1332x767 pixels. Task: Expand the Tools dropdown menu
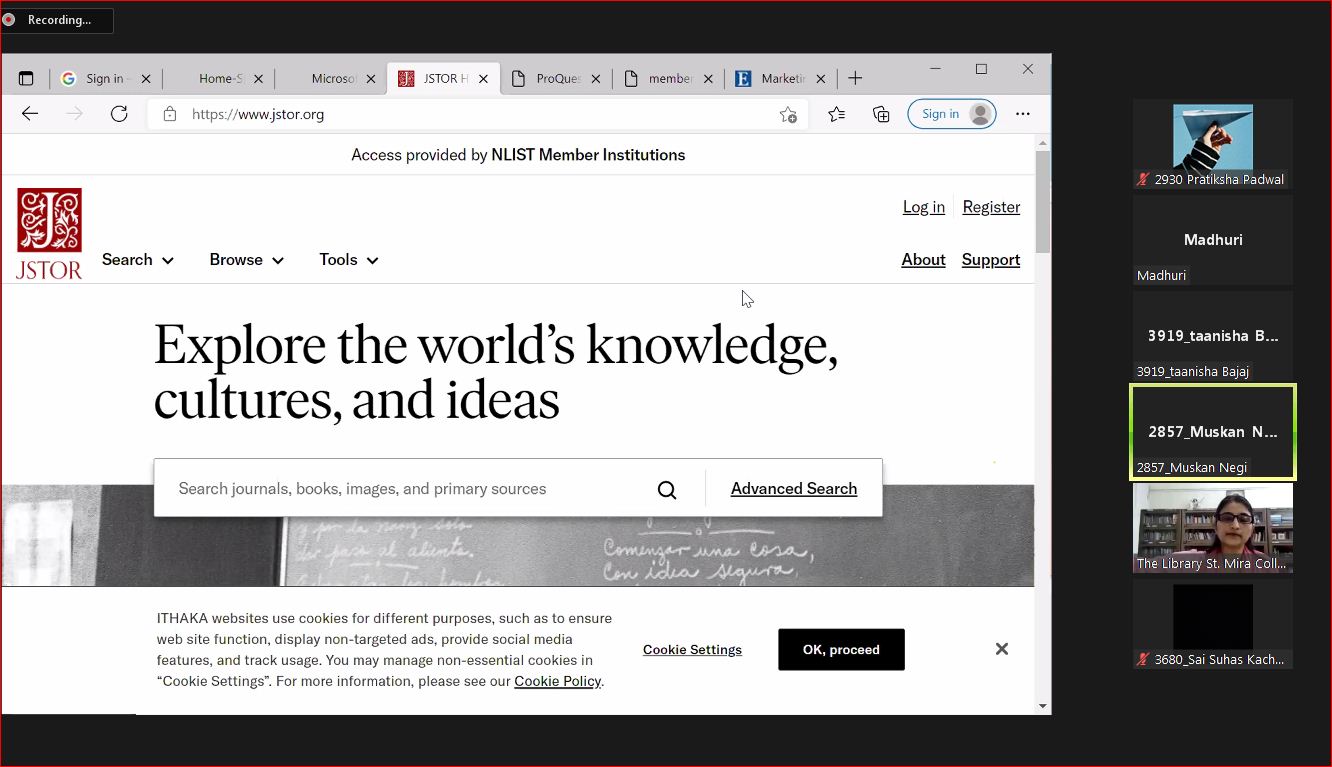click(348, 260)
